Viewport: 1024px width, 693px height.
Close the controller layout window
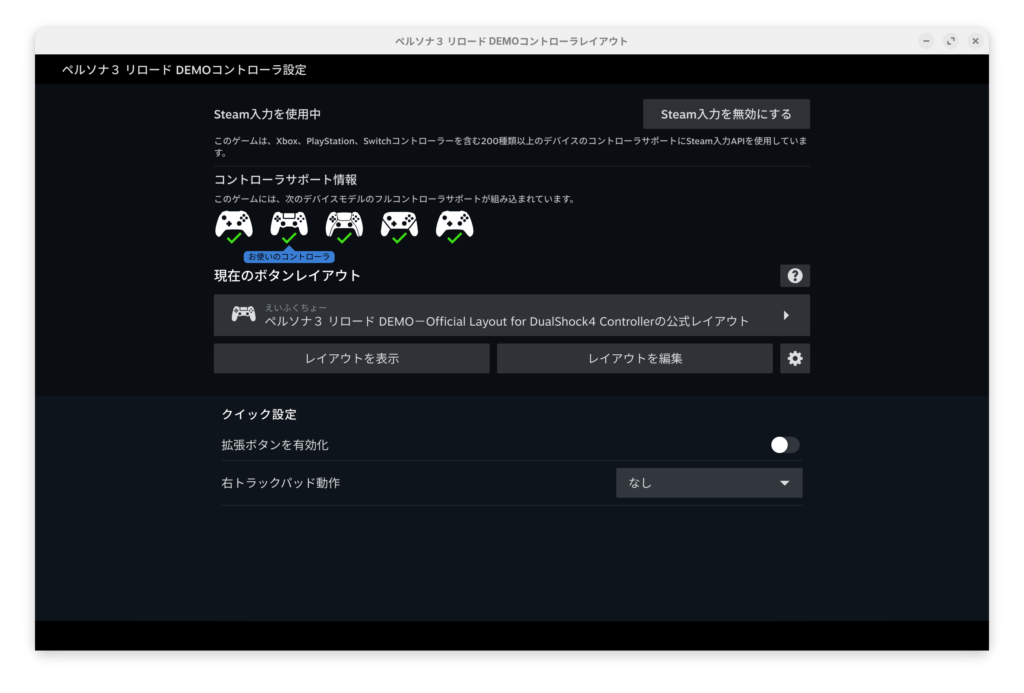[x=974, y=41]
